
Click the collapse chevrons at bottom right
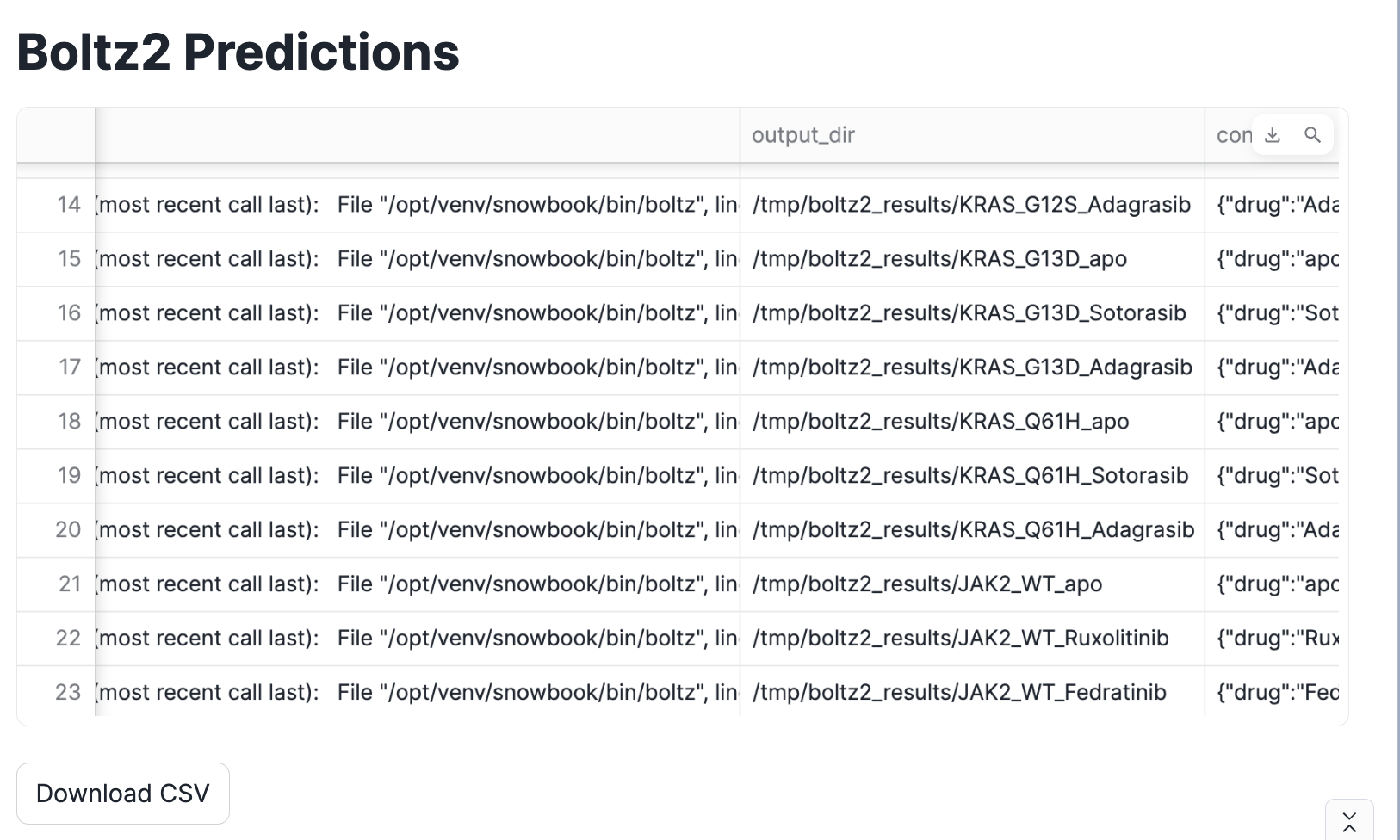[1349, 821]
